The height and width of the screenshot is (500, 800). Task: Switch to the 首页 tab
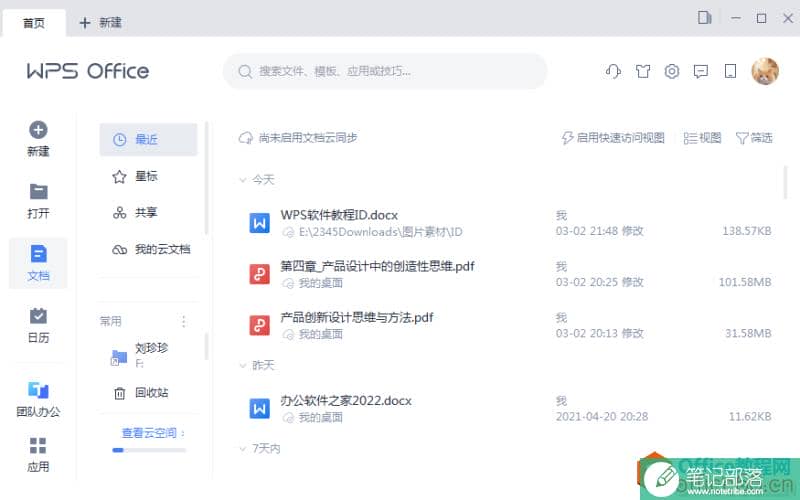[x=34, y=22]
